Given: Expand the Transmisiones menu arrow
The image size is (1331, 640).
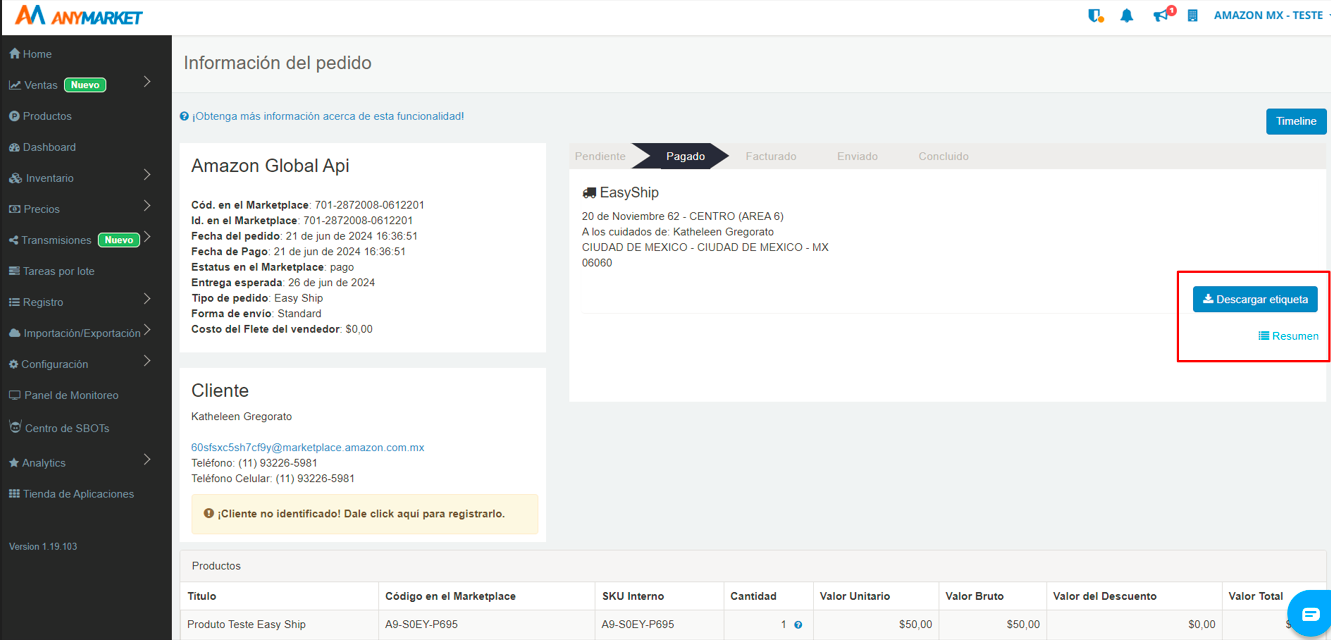Looking at the screenshot, I should [x=147, y=237].
